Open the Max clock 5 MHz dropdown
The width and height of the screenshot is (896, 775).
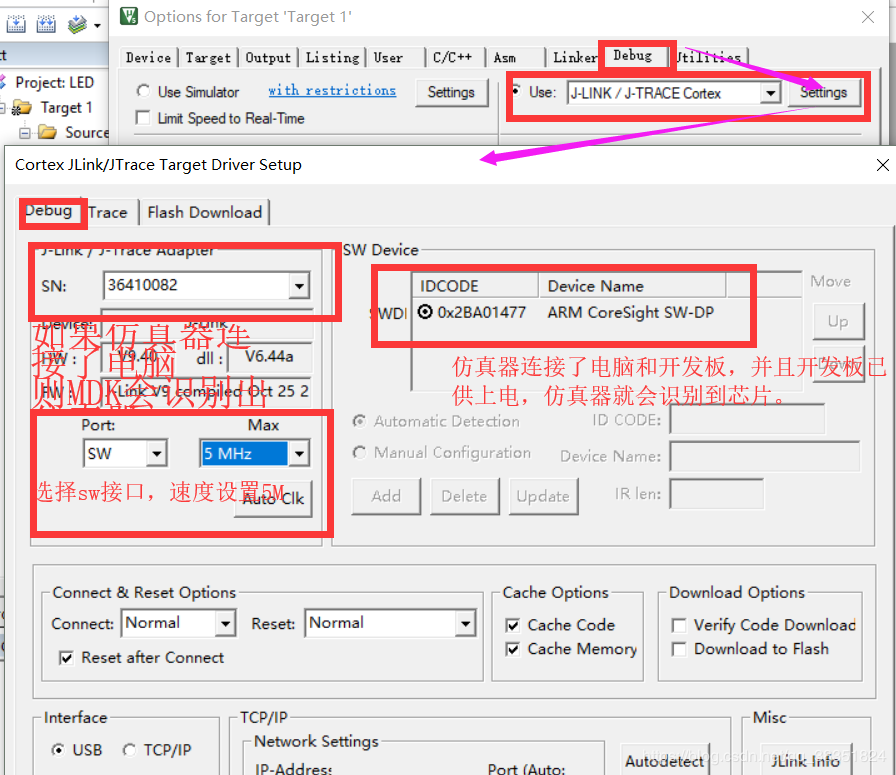[299, 454]
